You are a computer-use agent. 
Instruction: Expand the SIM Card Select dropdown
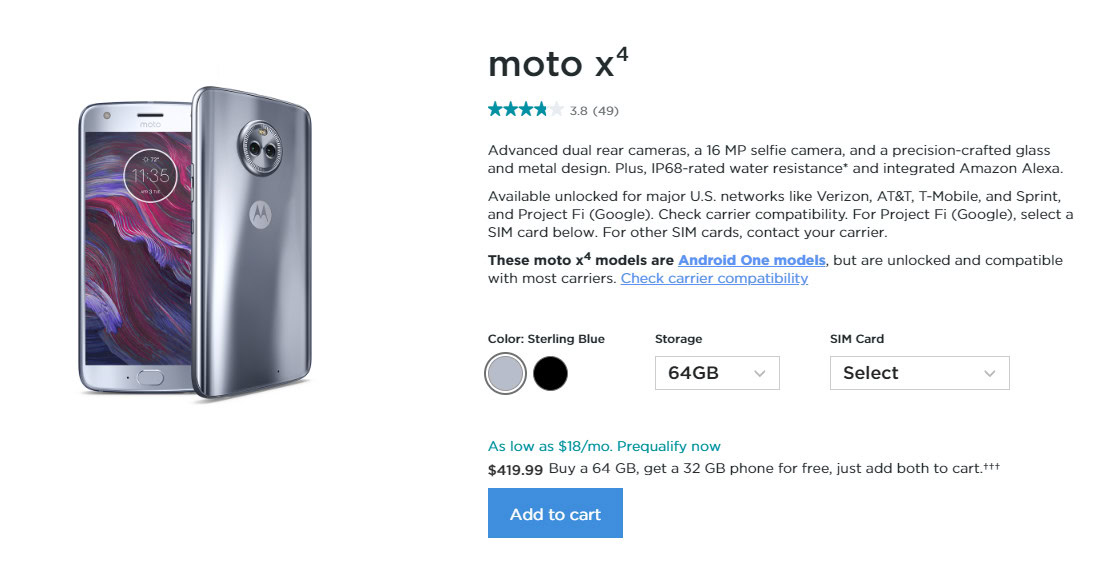pyautogui.click(x=919, y=373)
